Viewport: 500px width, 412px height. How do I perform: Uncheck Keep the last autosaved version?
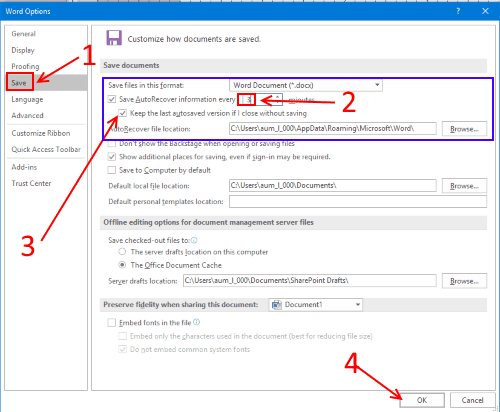(123, 113)
